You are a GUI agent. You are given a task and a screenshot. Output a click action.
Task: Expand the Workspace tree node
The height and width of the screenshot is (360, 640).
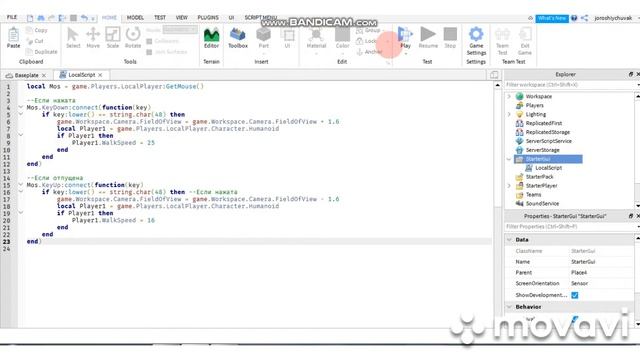509,96
